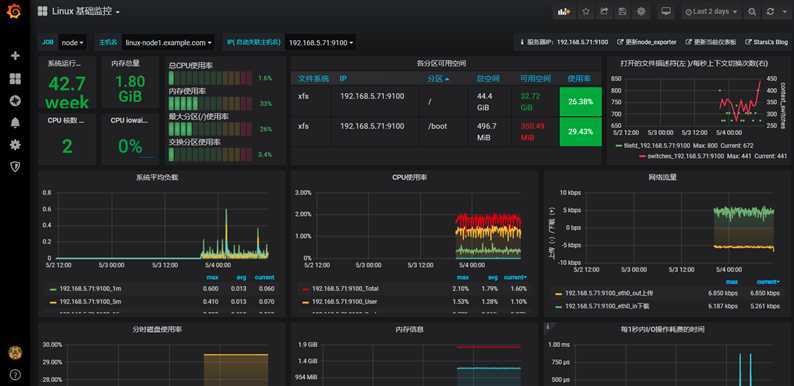Open the 192.168.5.71:9100 IP variable dropdown

(321, 43)
